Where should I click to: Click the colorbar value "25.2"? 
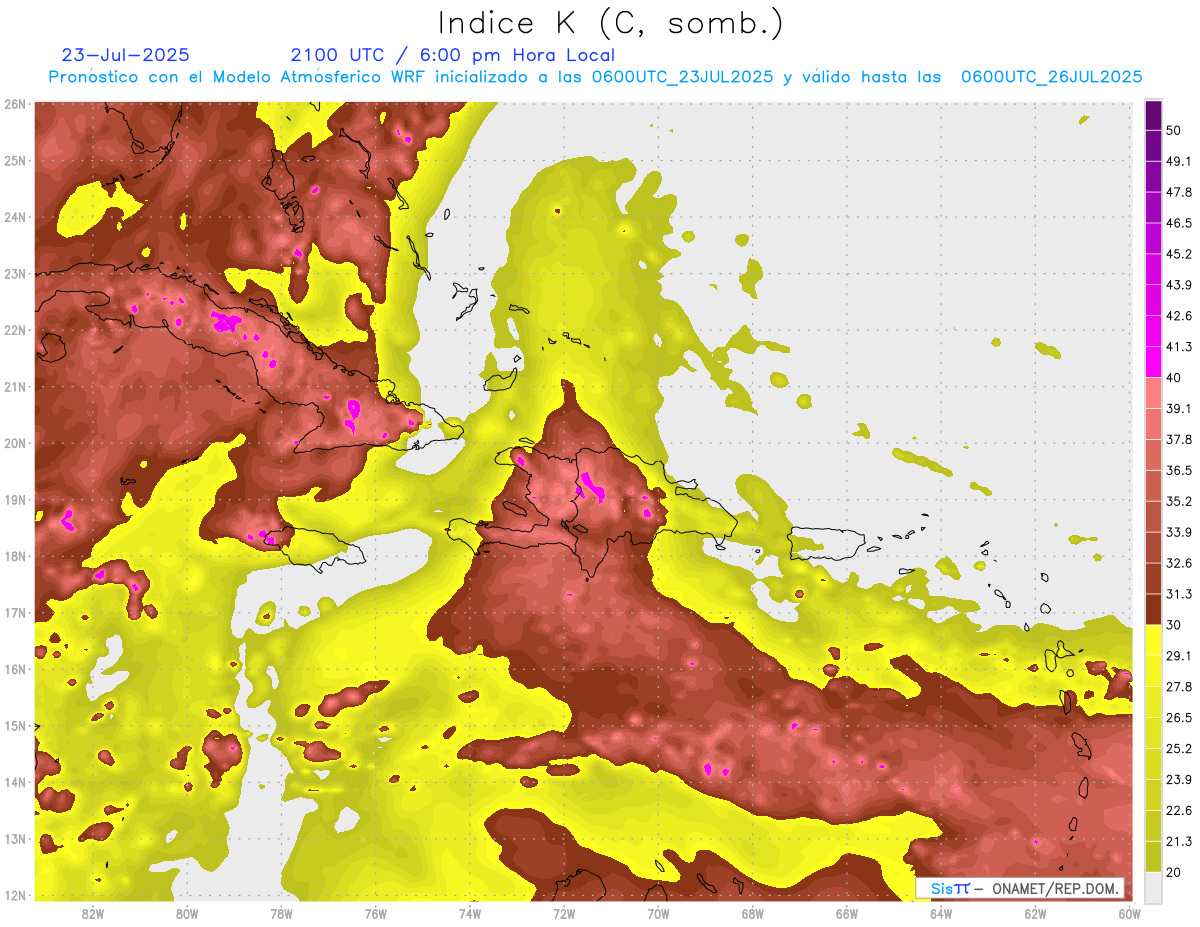click(1179, 749)
